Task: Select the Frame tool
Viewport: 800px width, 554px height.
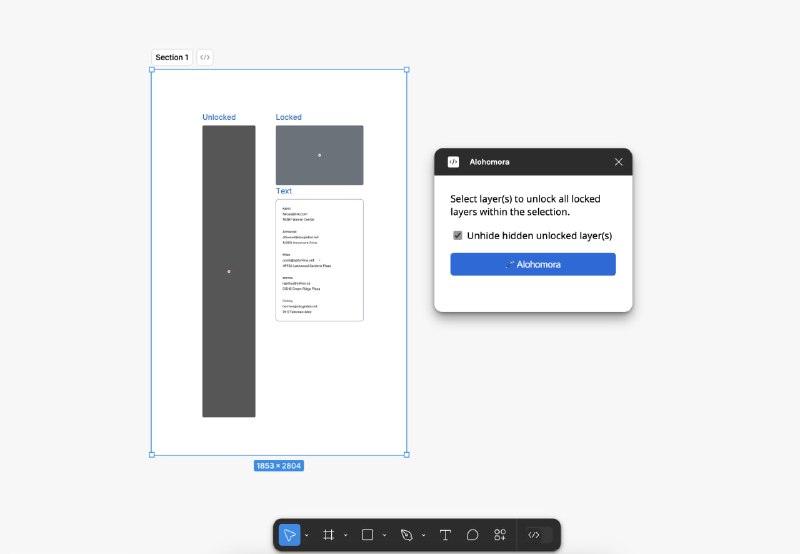Action: pos(329,535)
